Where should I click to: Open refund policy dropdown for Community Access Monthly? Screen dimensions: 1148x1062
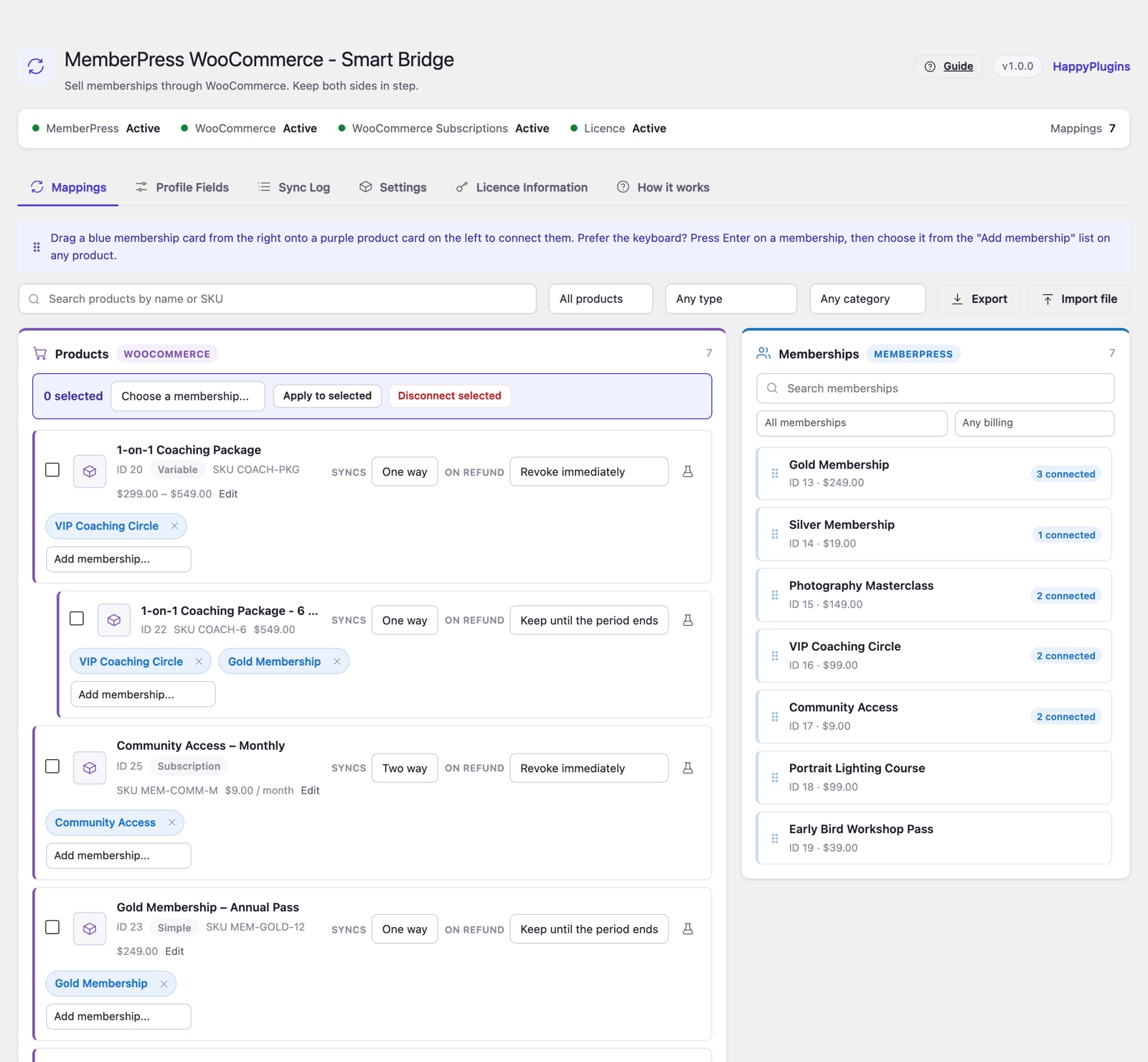pos(589,769)
